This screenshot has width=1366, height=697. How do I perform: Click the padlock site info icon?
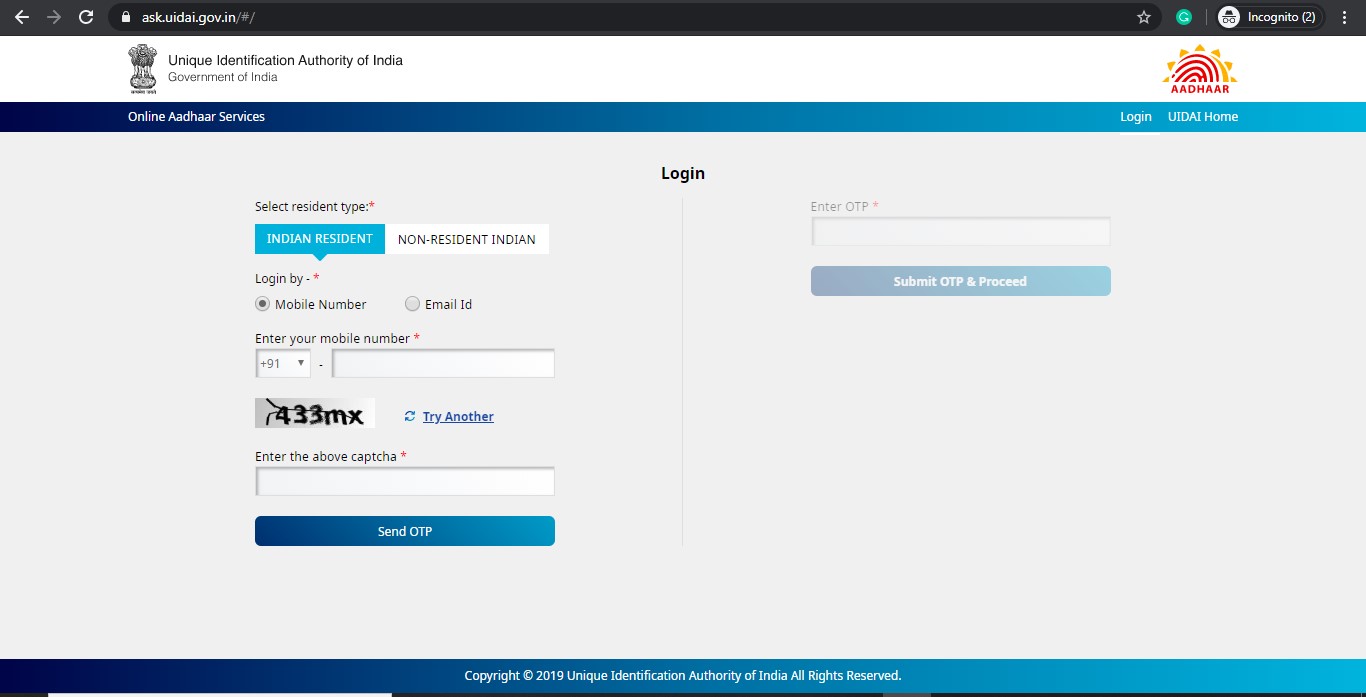point(125,17)
